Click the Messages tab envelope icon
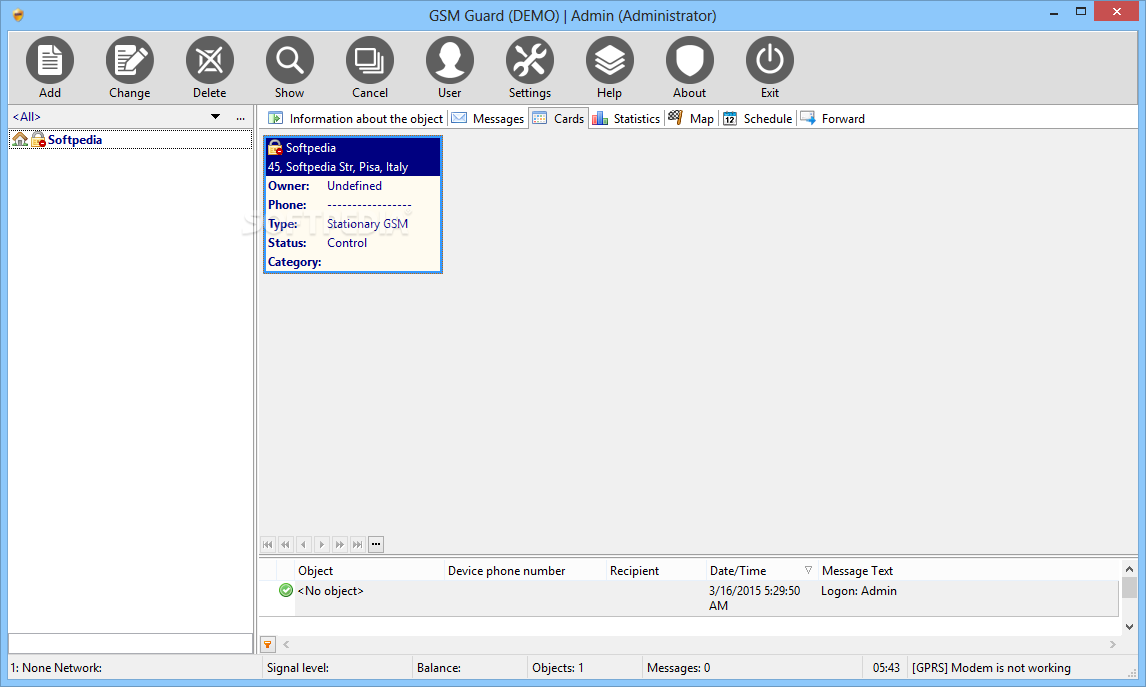 point(459,118)
